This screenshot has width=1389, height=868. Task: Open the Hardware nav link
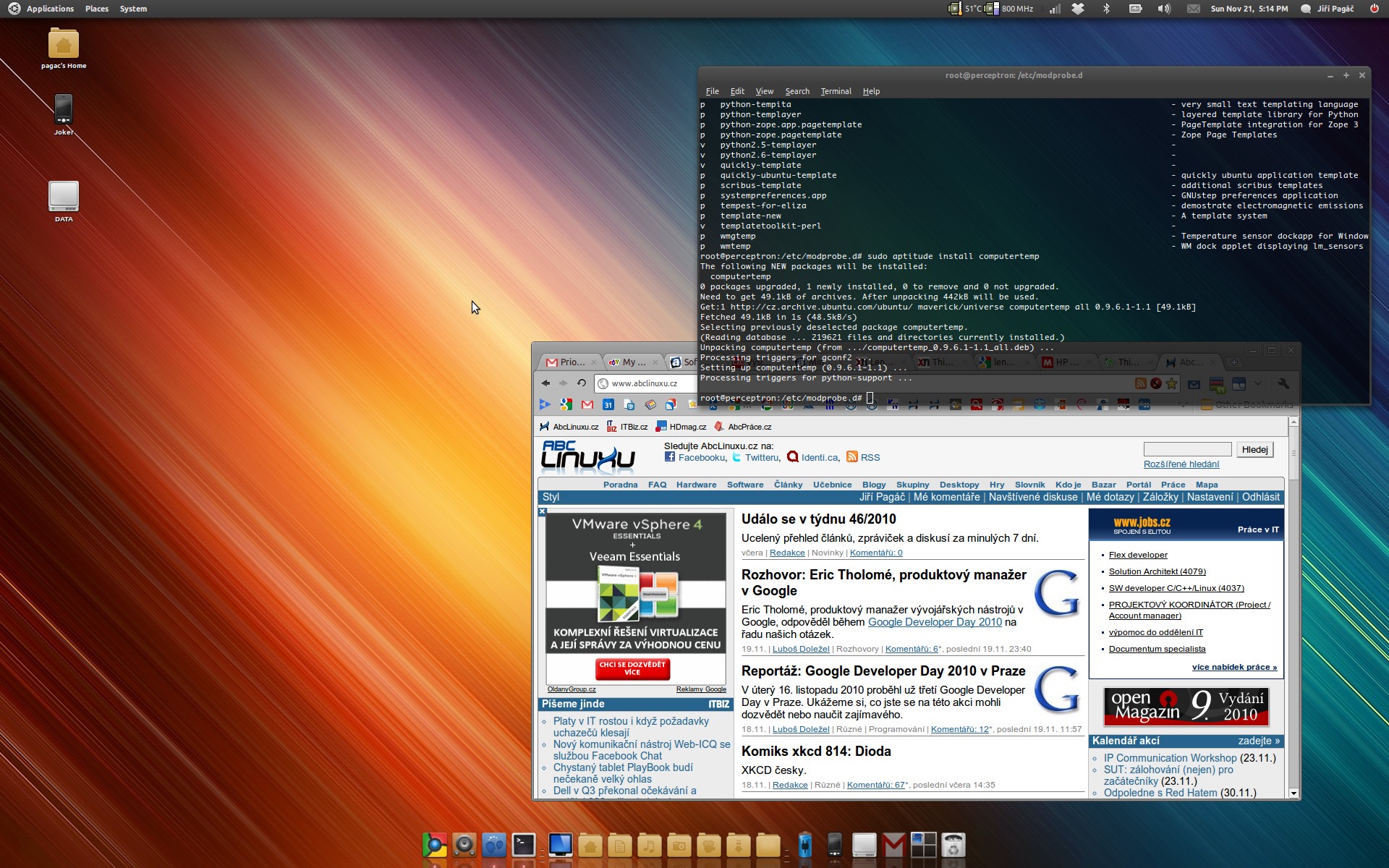696,485
